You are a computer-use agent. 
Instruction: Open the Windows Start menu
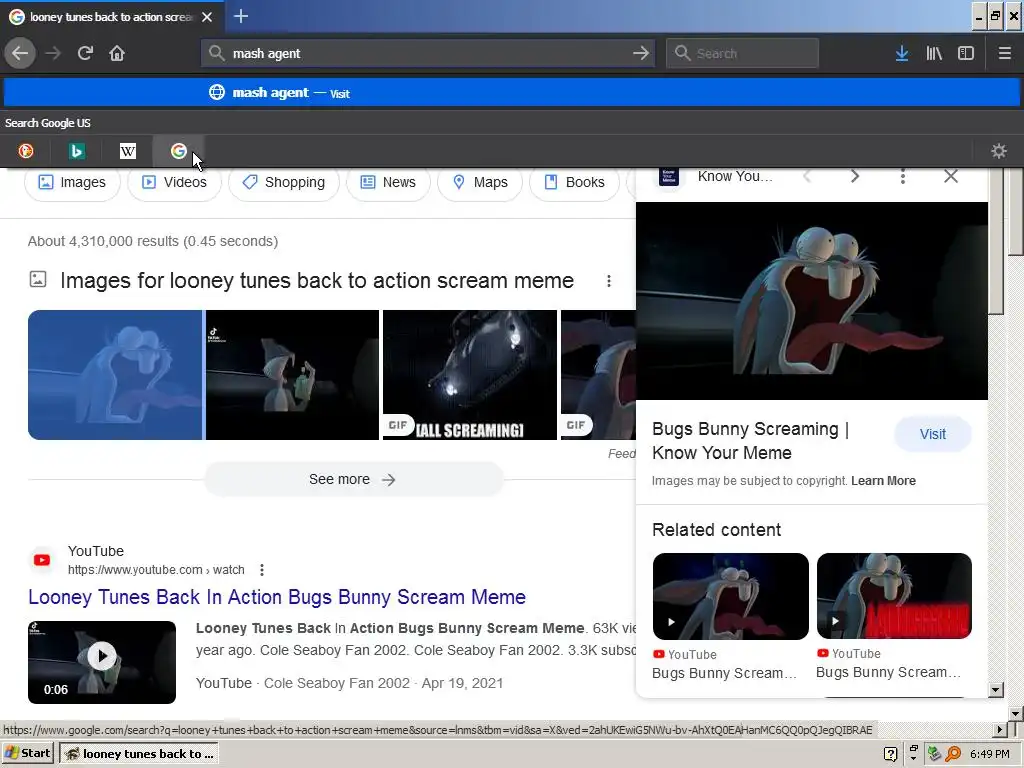pos(27,753)
